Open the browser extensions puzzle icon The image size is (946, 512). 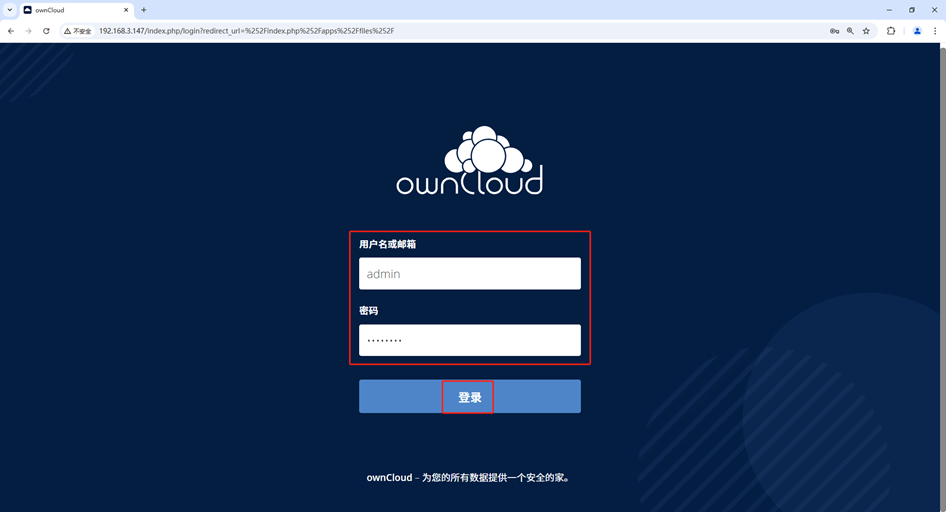click(x=891, y=31)
